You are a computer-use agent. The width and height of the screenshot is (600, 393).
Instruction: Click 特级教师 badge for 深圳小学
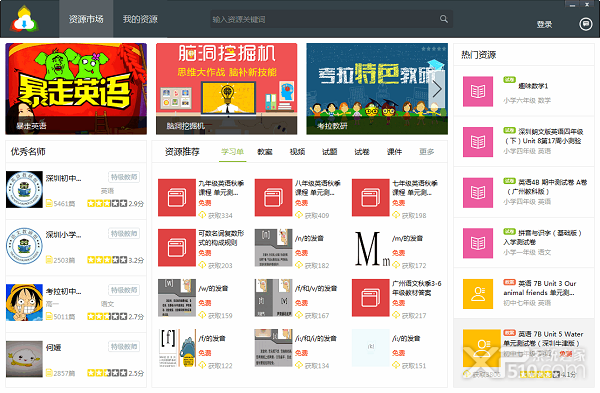click(x=124, y=233)
